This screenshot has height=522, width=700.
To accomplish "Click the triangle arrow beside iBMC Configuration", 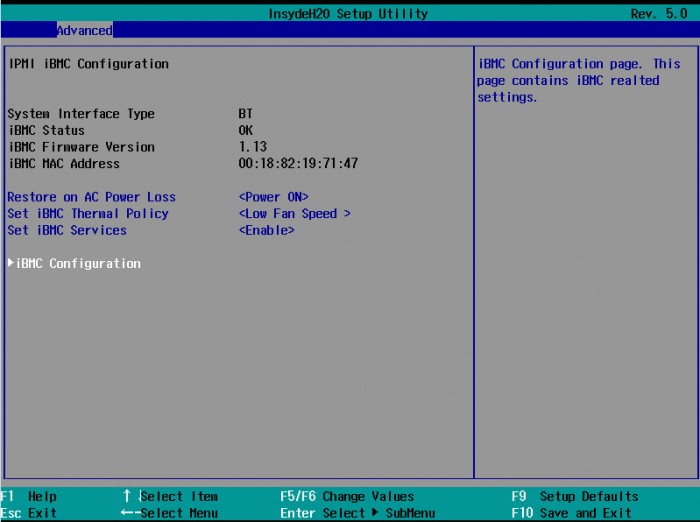I will tap(11, 264).
